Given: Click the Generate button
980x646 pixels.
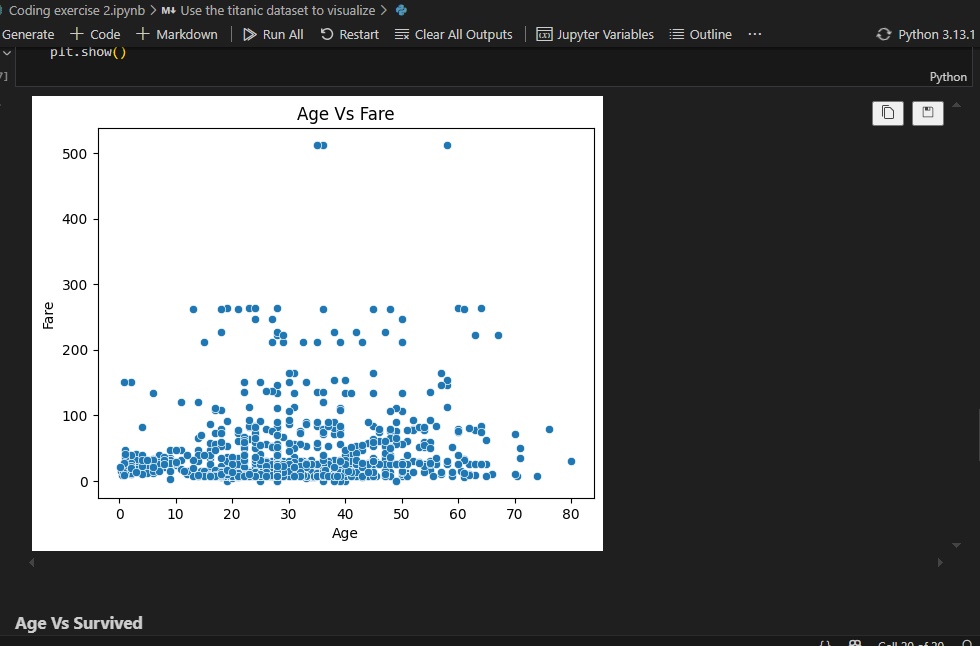Looking at the screenshot, I should [x=27, y=33].
